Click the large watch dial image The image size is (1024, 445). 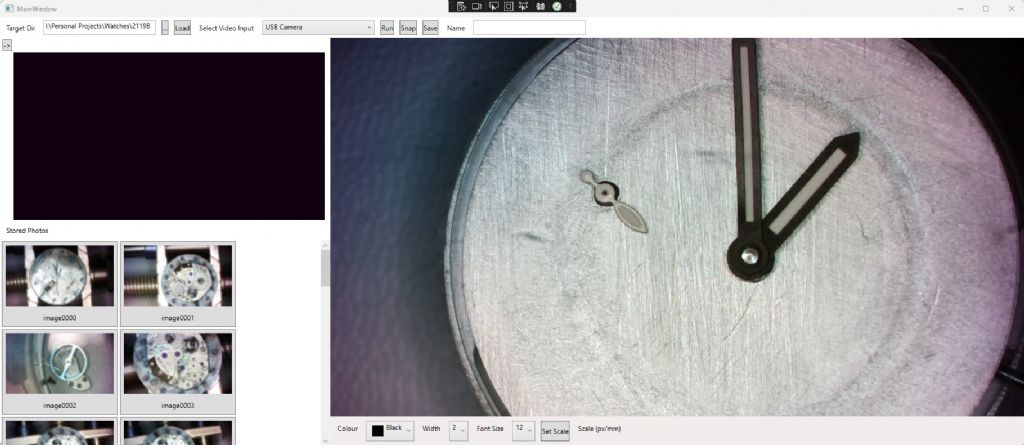coord(677,227)
